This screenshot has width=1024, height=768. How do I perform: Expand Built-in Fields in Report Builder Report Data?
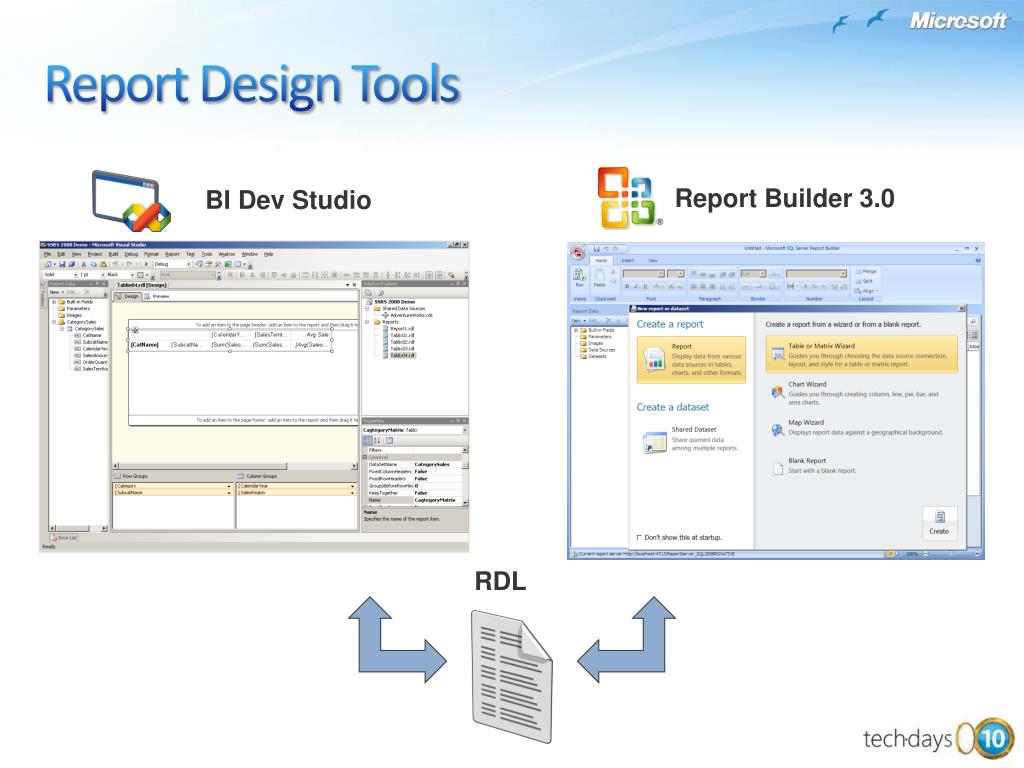click(x=576, y=330)
